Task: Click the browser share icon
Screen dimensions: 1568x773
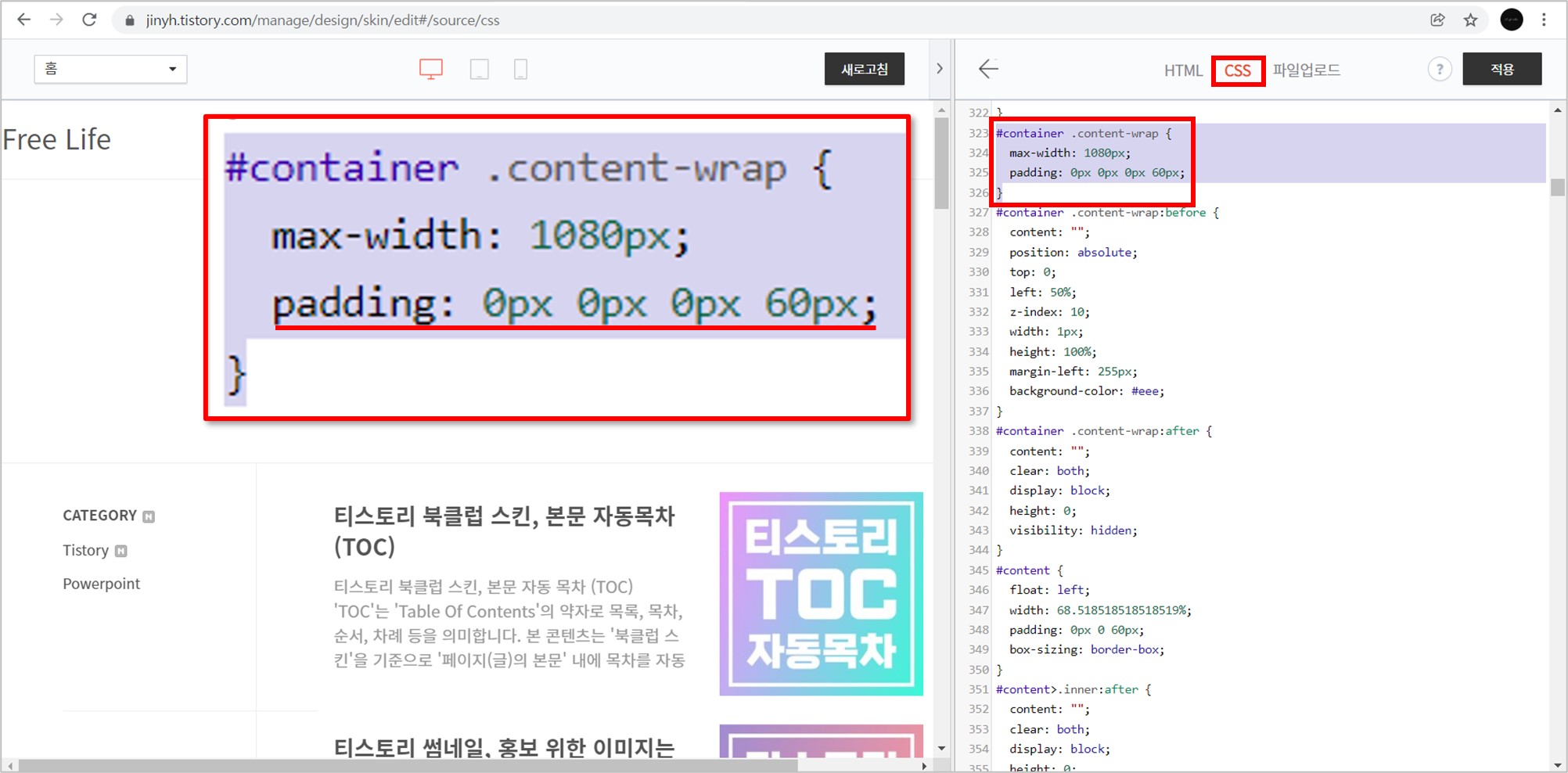Action: (x=1438, y=20)
